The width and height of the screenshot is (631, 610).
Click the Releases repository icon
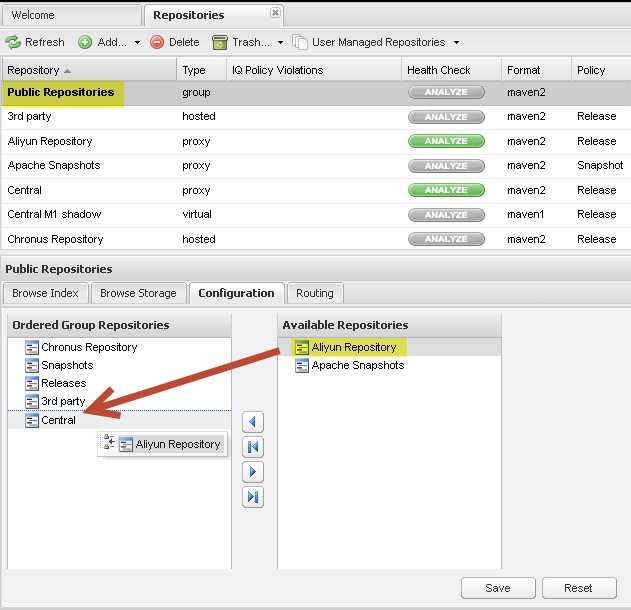(32, 383)
